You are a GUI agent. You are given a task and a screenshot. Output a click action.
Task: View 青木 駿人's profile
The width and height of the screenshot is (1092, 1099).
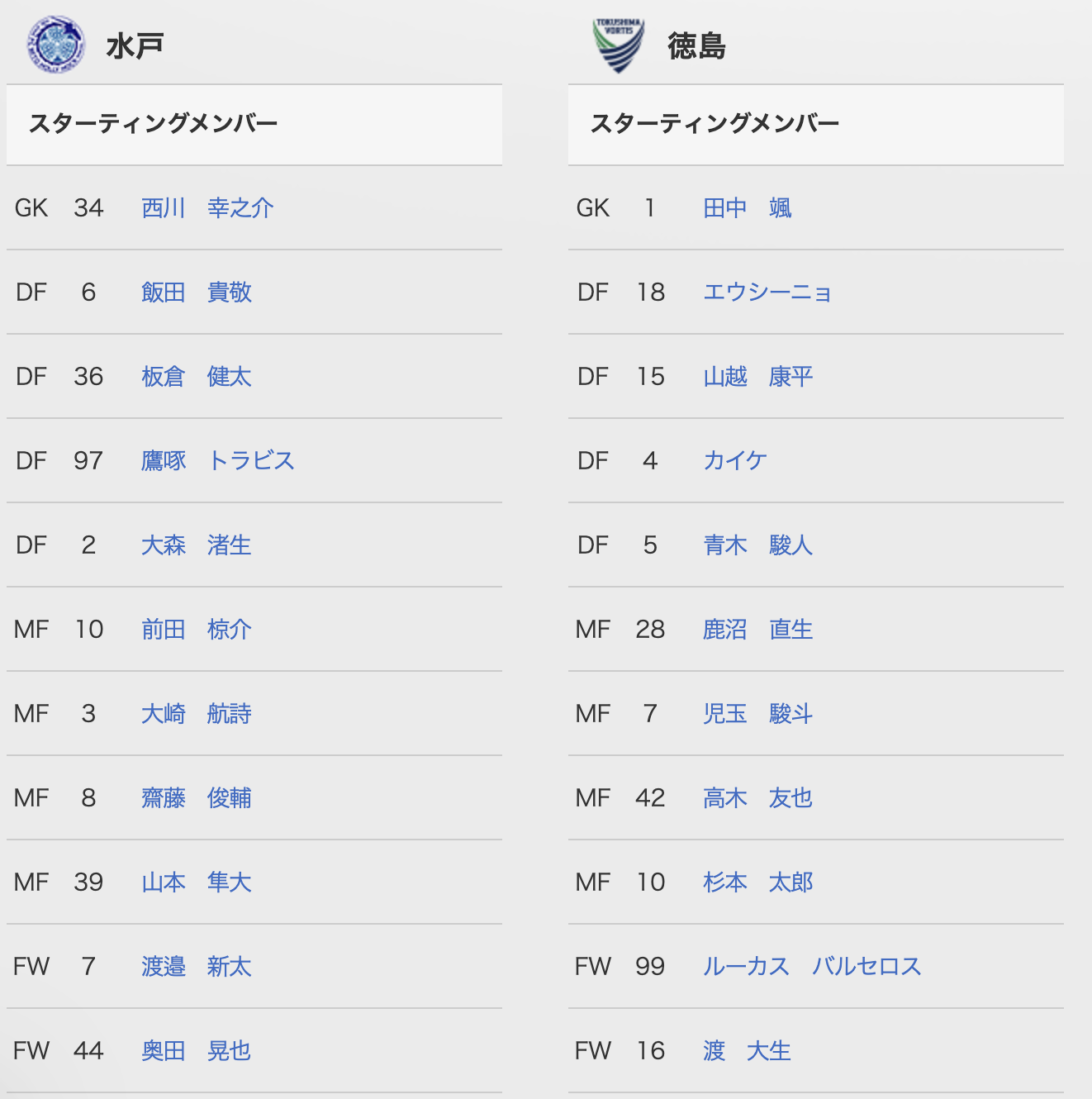(x=758, y=545)
